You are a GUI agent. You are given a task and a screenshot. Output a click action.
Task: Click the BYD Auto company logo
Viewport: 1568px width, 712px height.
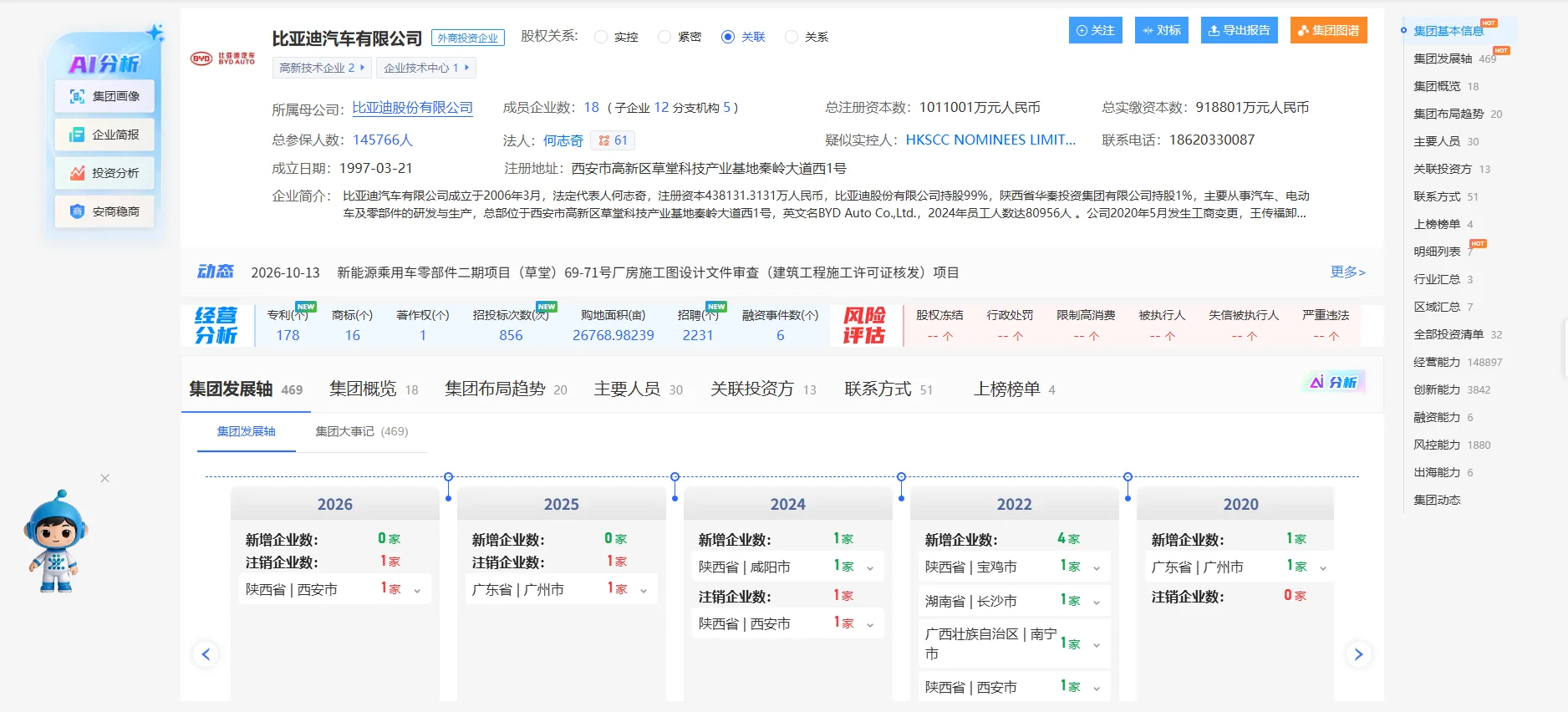(223, 58)
